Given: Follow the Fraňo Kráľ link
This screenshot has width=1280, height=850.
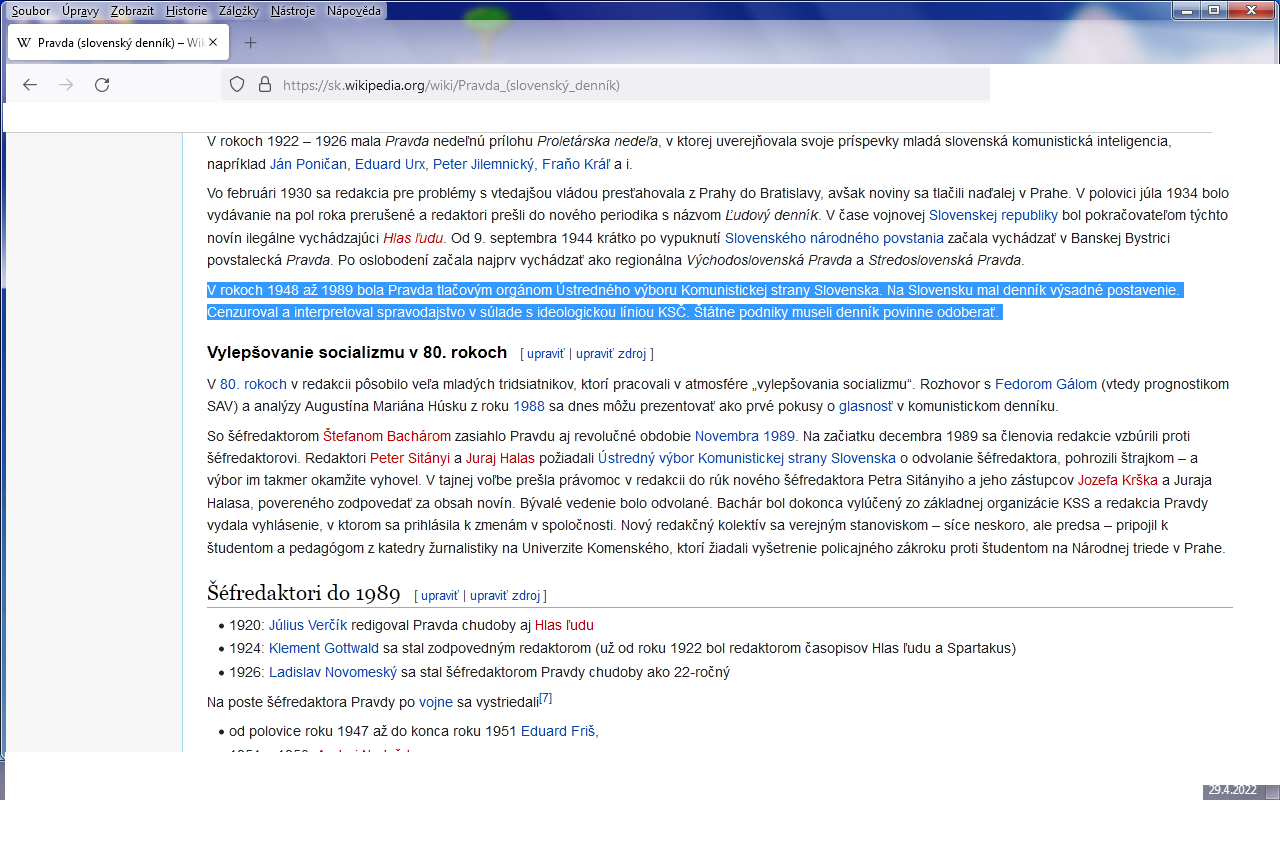Looking at the screenshot, I should pos(575,164).
